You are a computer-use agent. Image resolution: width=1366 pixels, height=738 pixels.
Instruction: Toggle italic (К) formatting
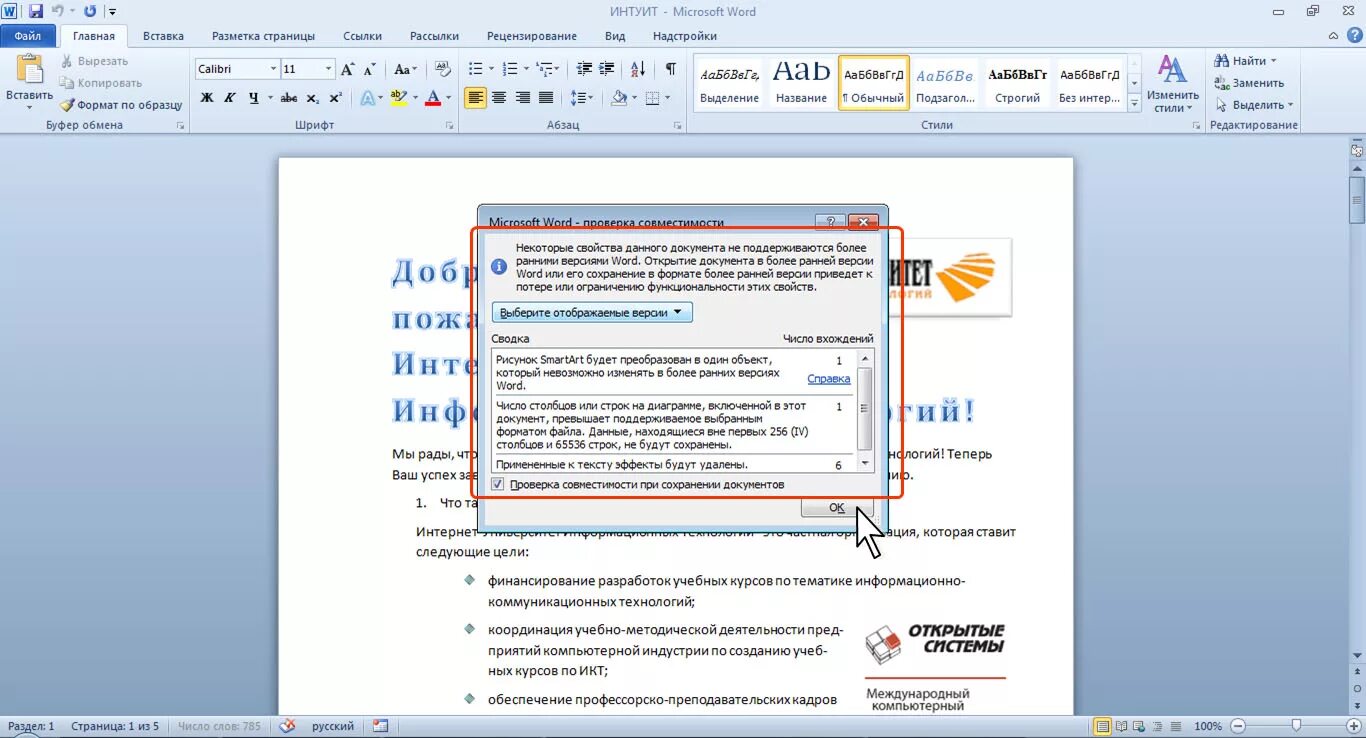pos(230,98)
